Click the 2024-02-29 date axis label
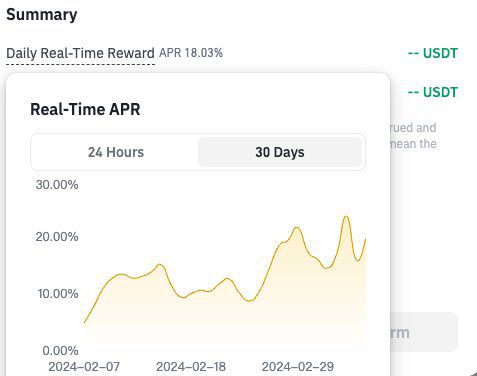This screenshot has height=376, width=477. [x=298, y=367]
